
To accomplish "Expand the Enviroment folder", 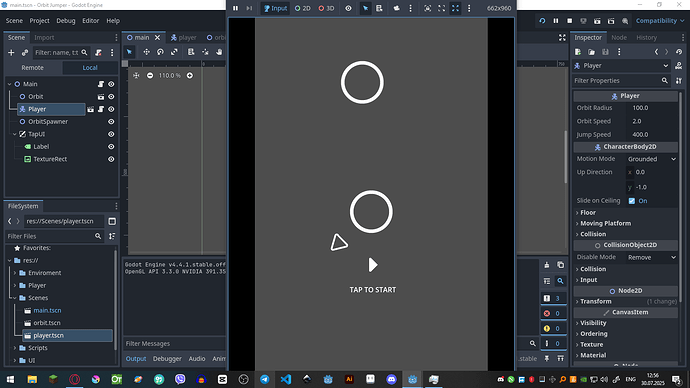I will (15, 273).
